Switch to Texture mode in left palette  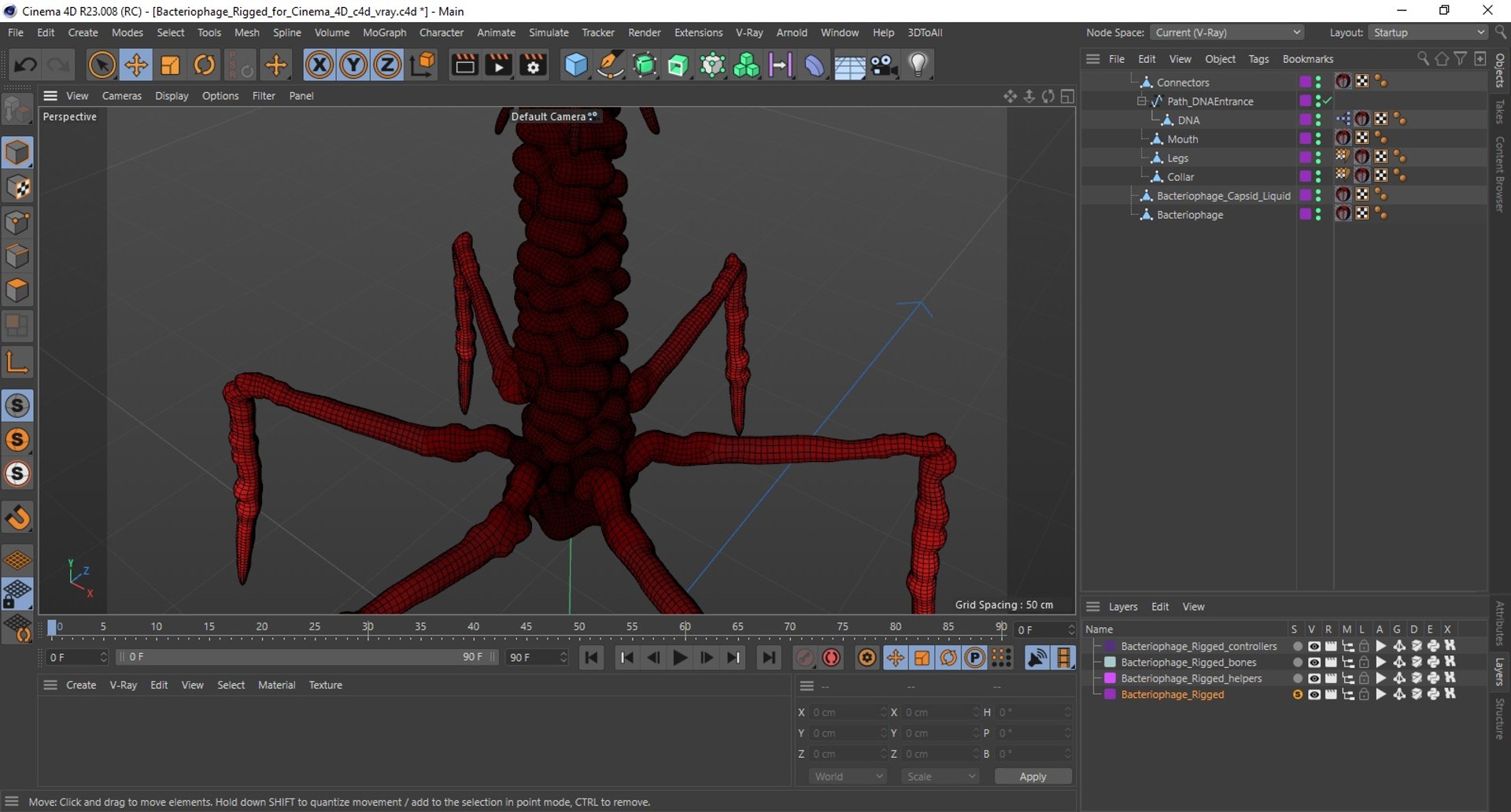coord(17,187)
